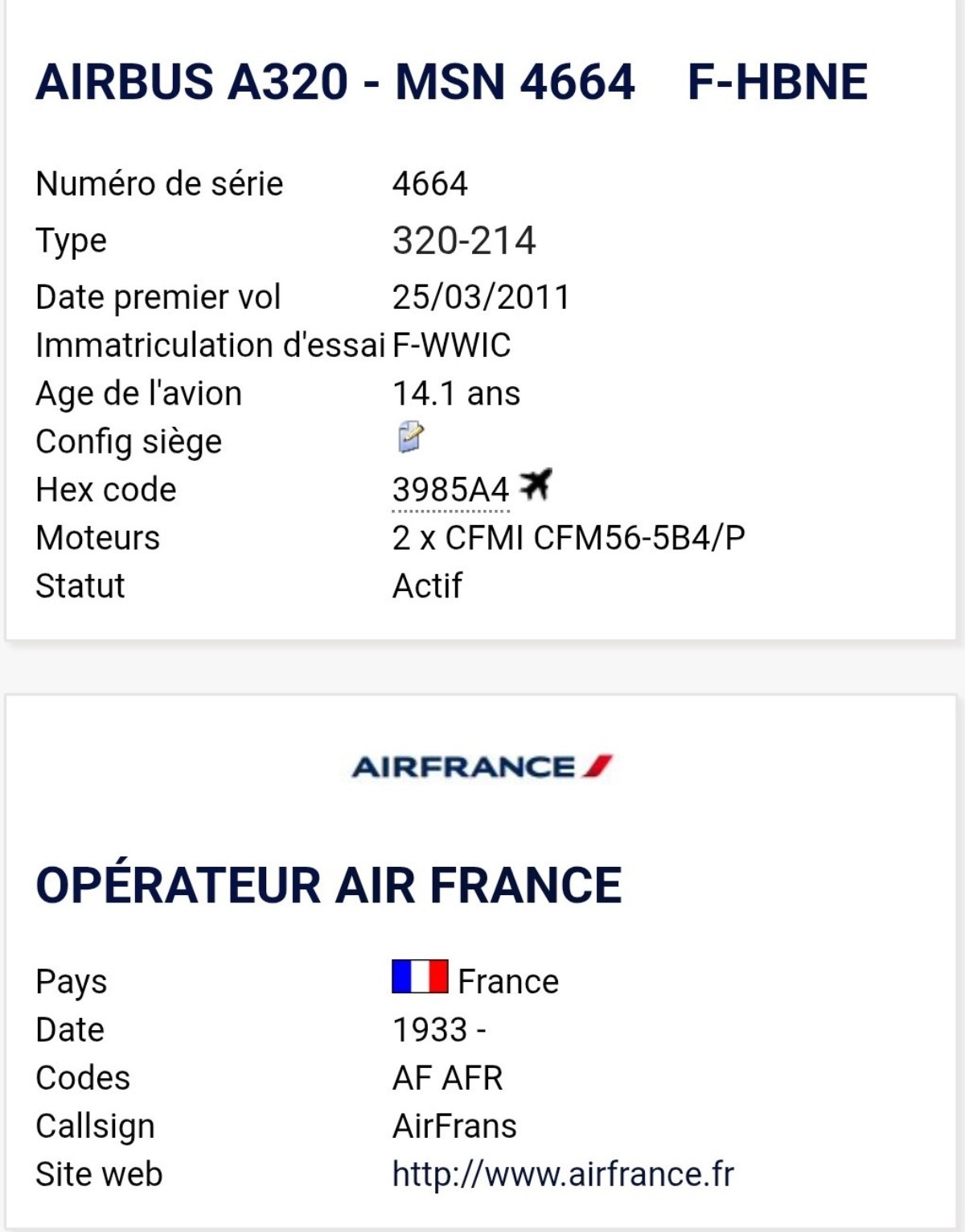This screenshot has width=965, height=1232.
Task: Select the F-WWIC test registration
Action: [451, 345]
